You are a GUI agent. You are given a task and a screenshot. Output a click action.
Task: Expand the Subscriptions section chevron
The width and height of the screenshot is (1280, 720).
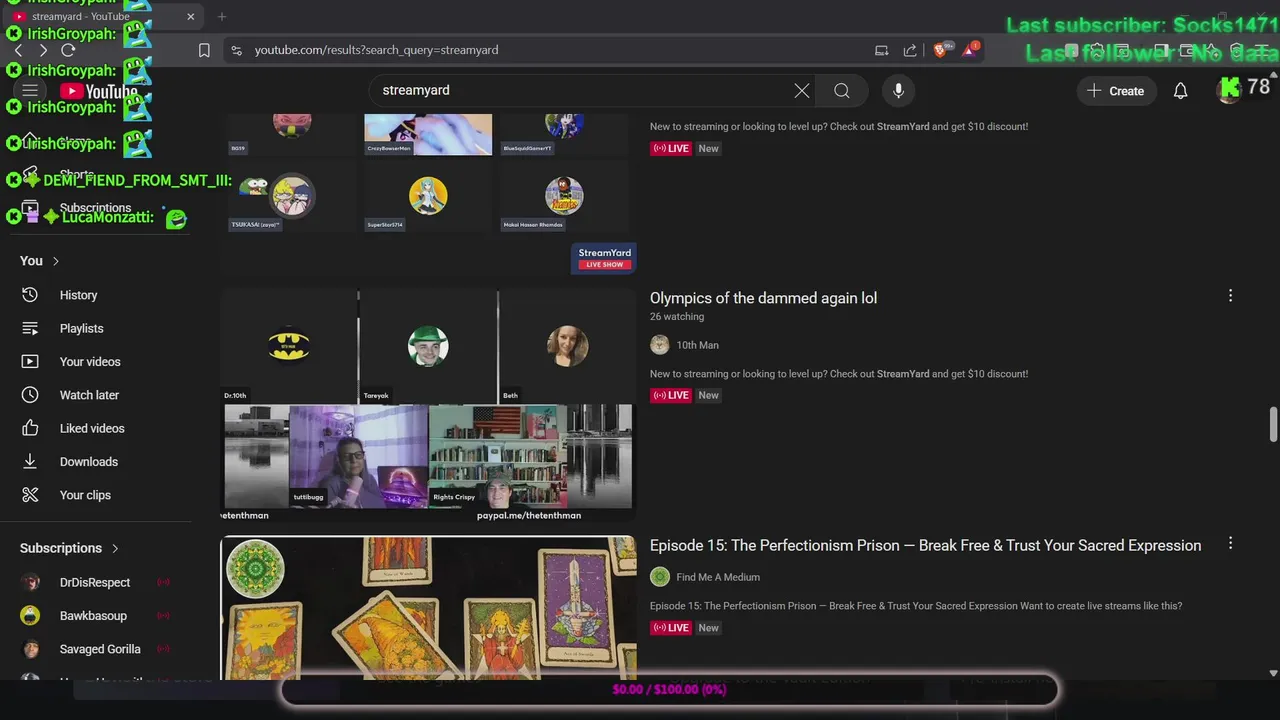click(115, 548)
